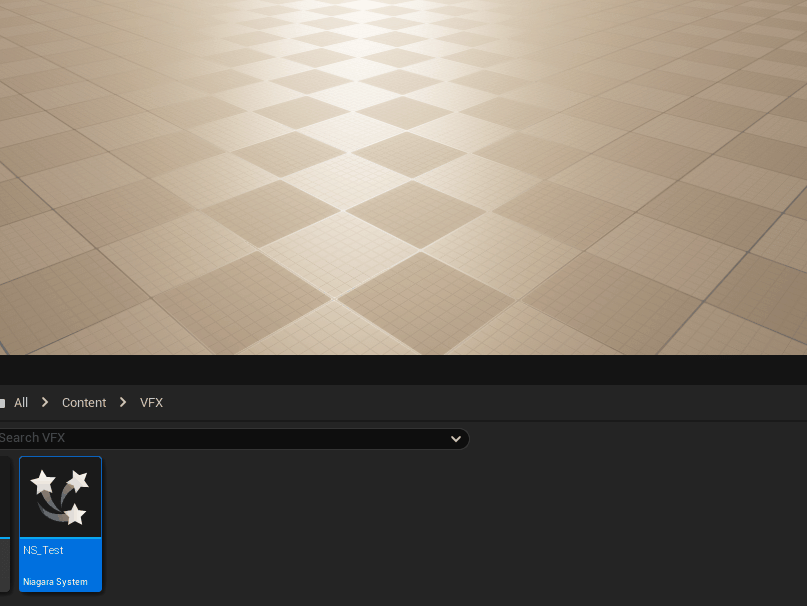The image size is (807, 606).
Task: Open the search history dropdown arrow
Action: click(455, 439)
